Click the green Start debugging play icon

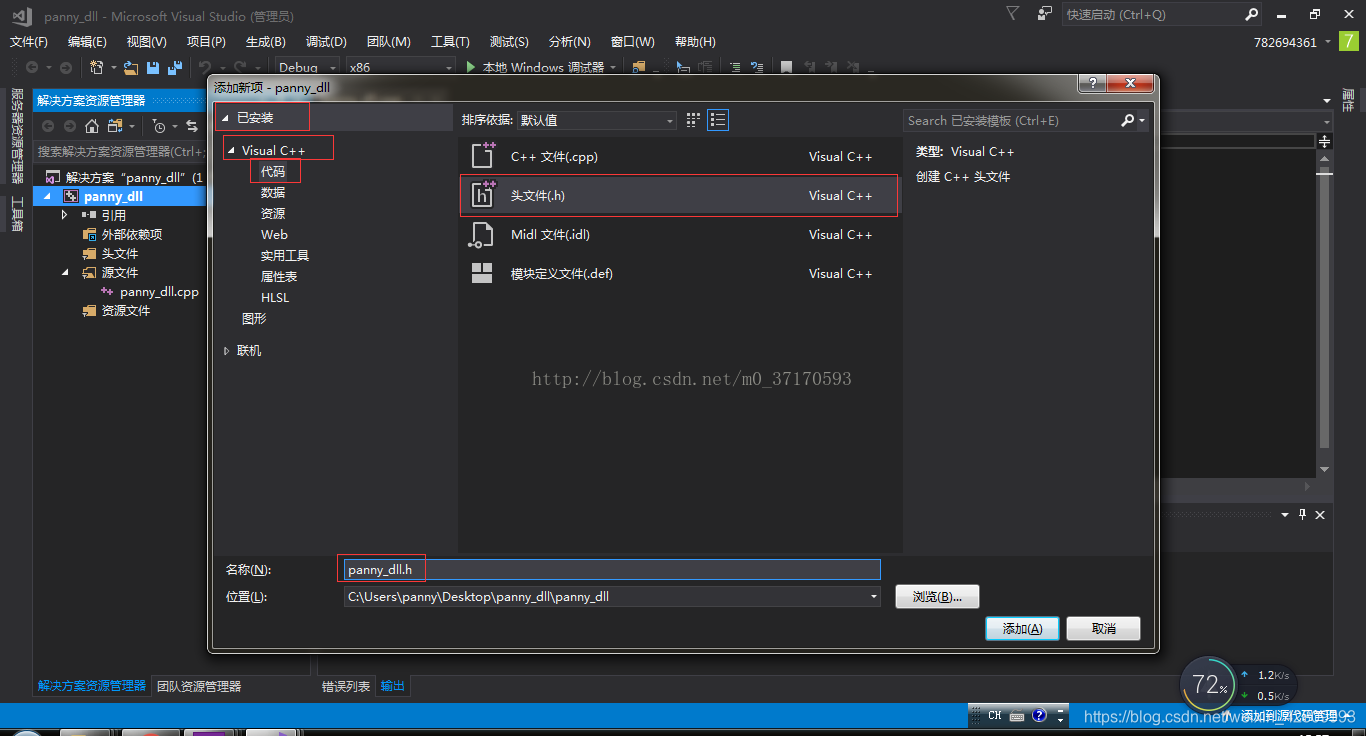point(471,67)
